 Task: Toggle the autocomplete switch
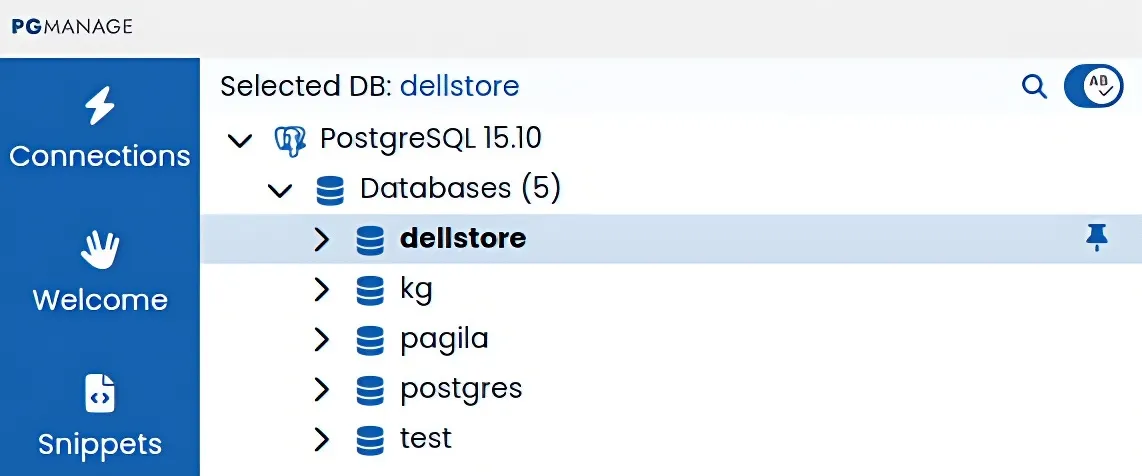tap(1093, 86)
